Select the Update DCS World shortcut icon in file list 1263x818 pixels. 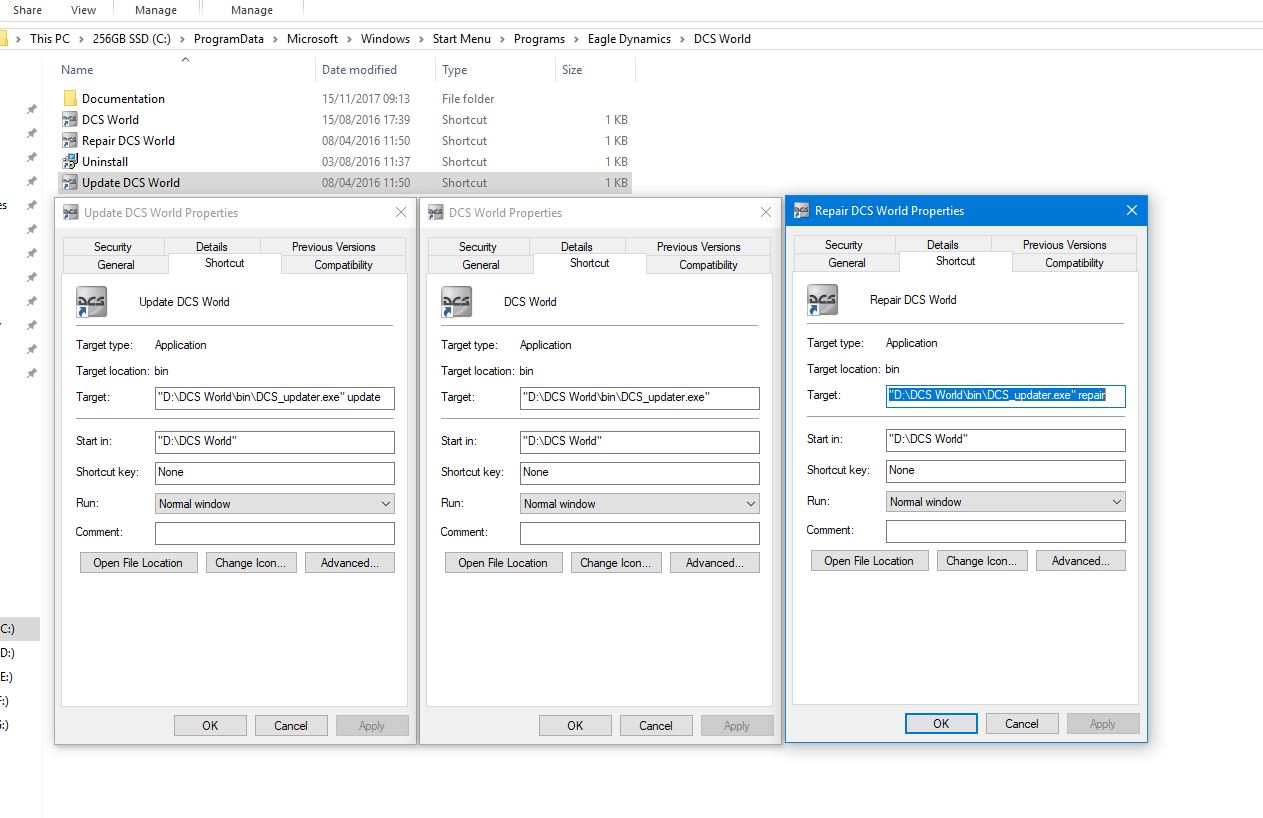[x=70, y=182]
